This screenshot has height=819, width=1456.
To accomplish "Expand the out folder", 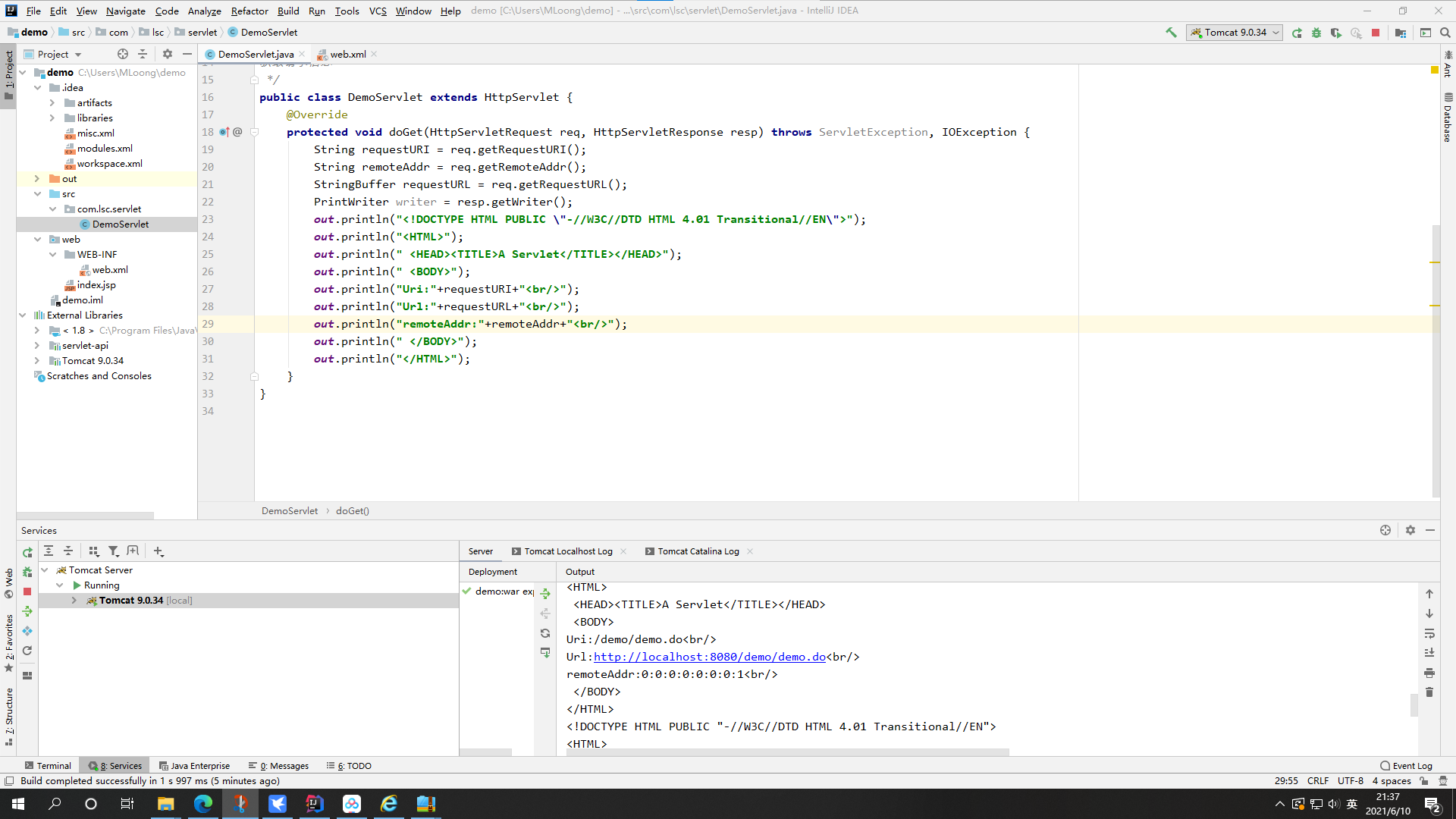I will coord(37,179).
